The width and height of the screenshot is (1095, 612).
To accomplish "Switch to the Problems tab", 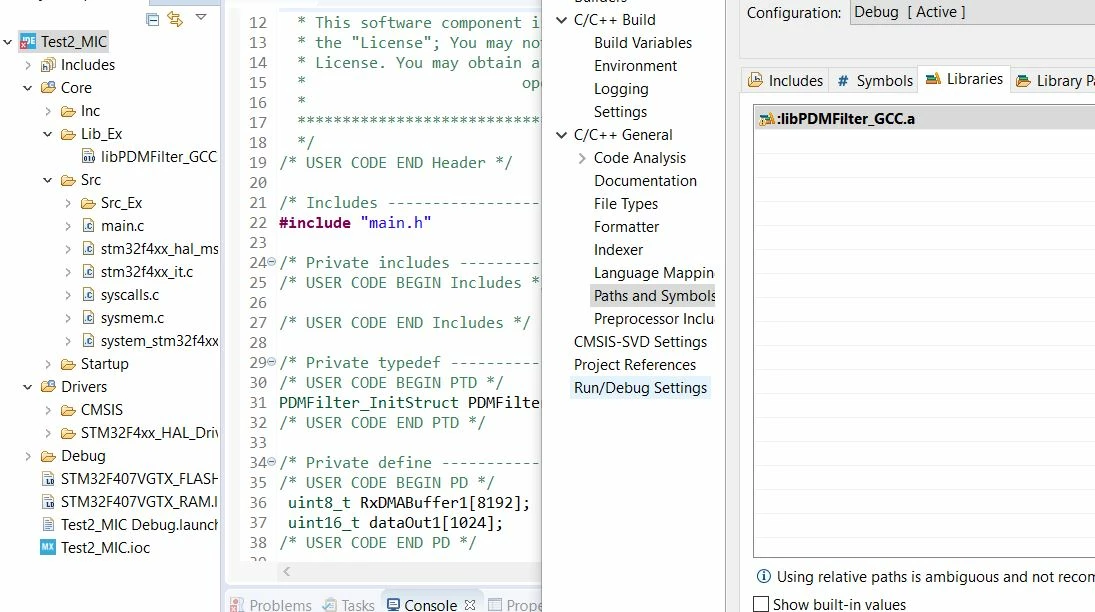I will tap(271, 604).
